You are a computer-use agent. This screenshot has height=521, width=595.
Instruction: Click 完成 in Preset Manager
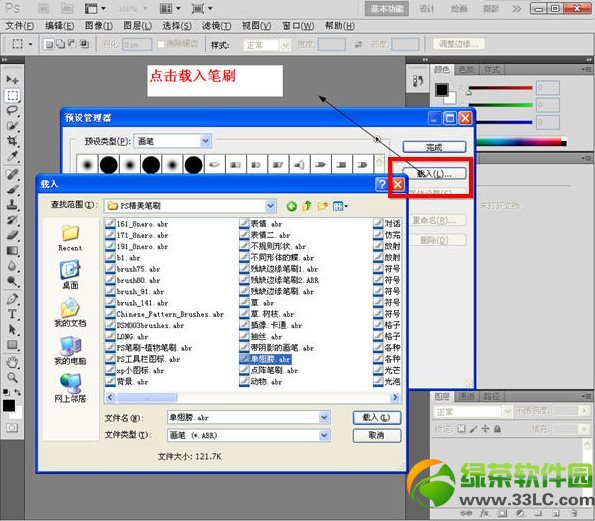434,147
